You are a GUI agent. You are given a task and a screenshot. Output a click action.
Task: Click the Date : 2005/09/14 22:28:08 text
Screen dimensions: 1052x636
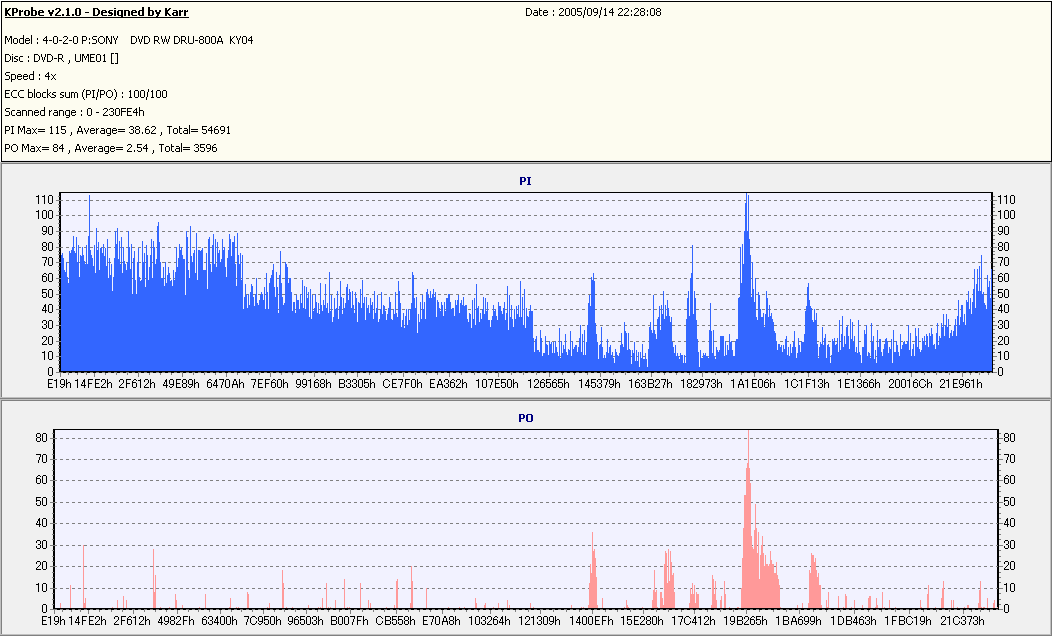point(593,12)
